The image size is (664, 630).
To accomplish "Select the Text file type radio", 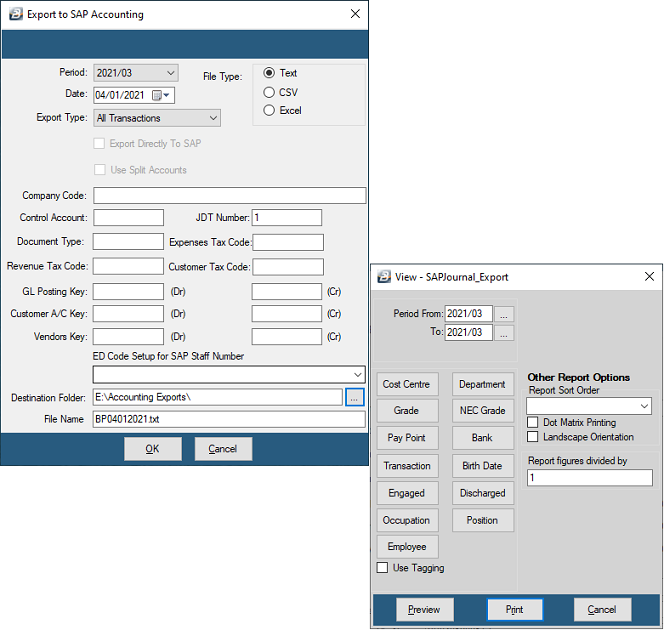I will [x=269, y=73].
